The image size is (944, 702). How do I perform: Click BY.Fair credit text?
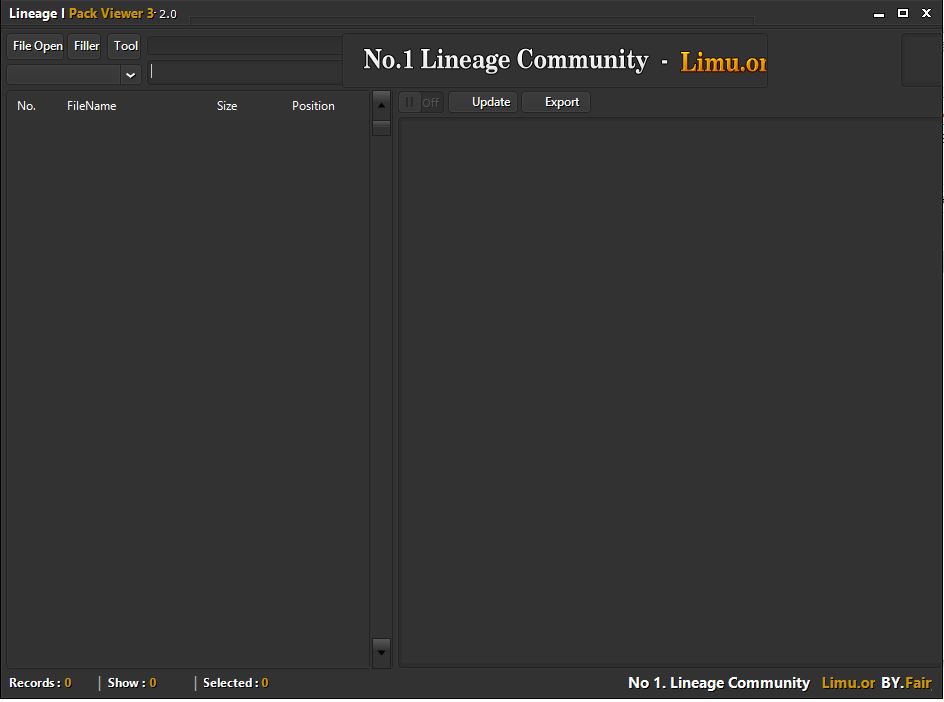[x=906, y=683]
